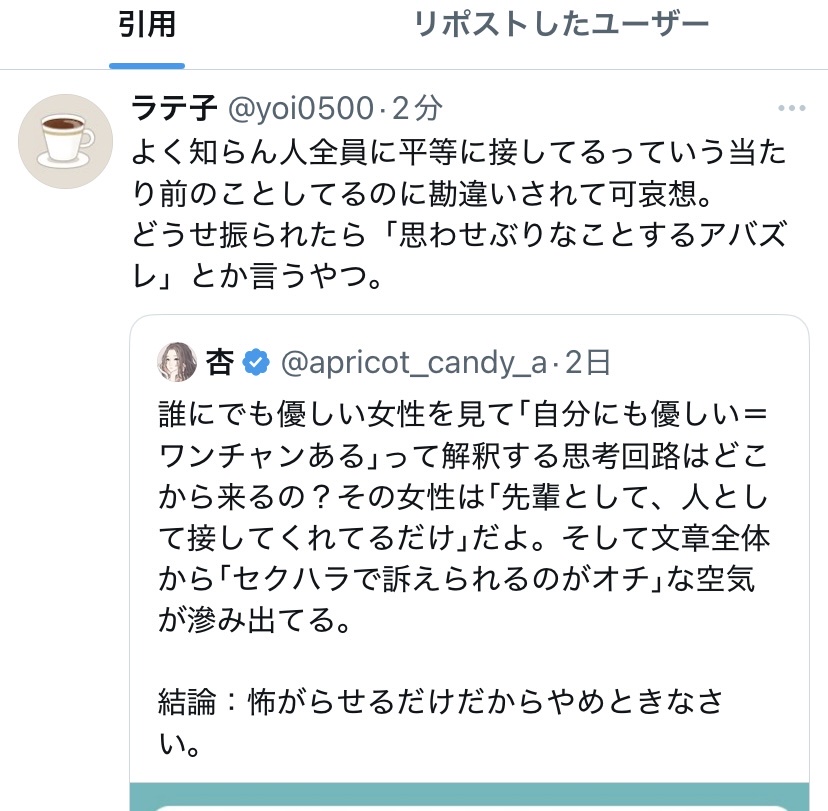Tap ラテ子's coffee cup avatar
This screenshot has height=811, width=828.
(x=66, y=141)
